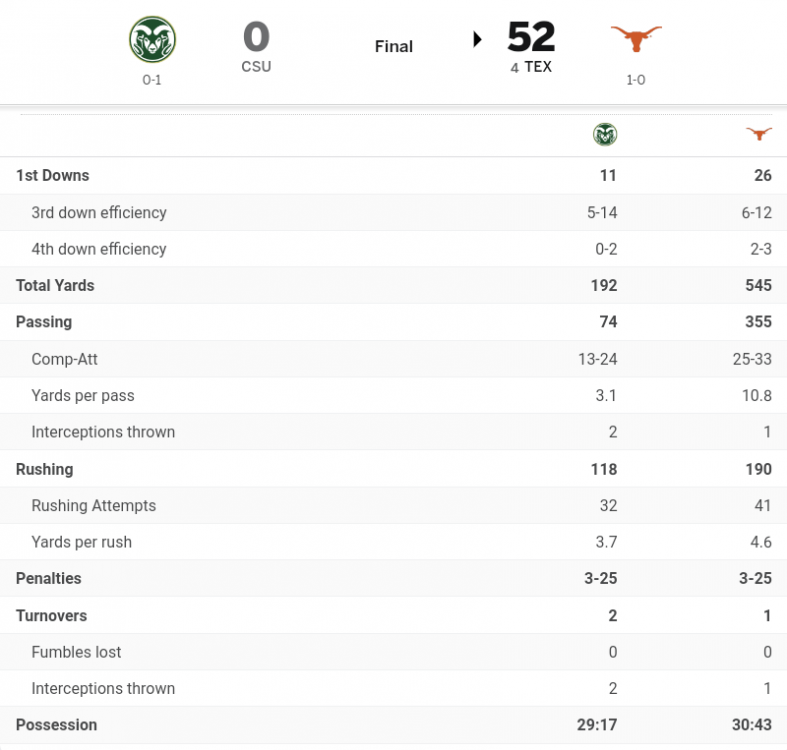
Task: Click the CSU 0-1 record text
Action: (152, 80)
